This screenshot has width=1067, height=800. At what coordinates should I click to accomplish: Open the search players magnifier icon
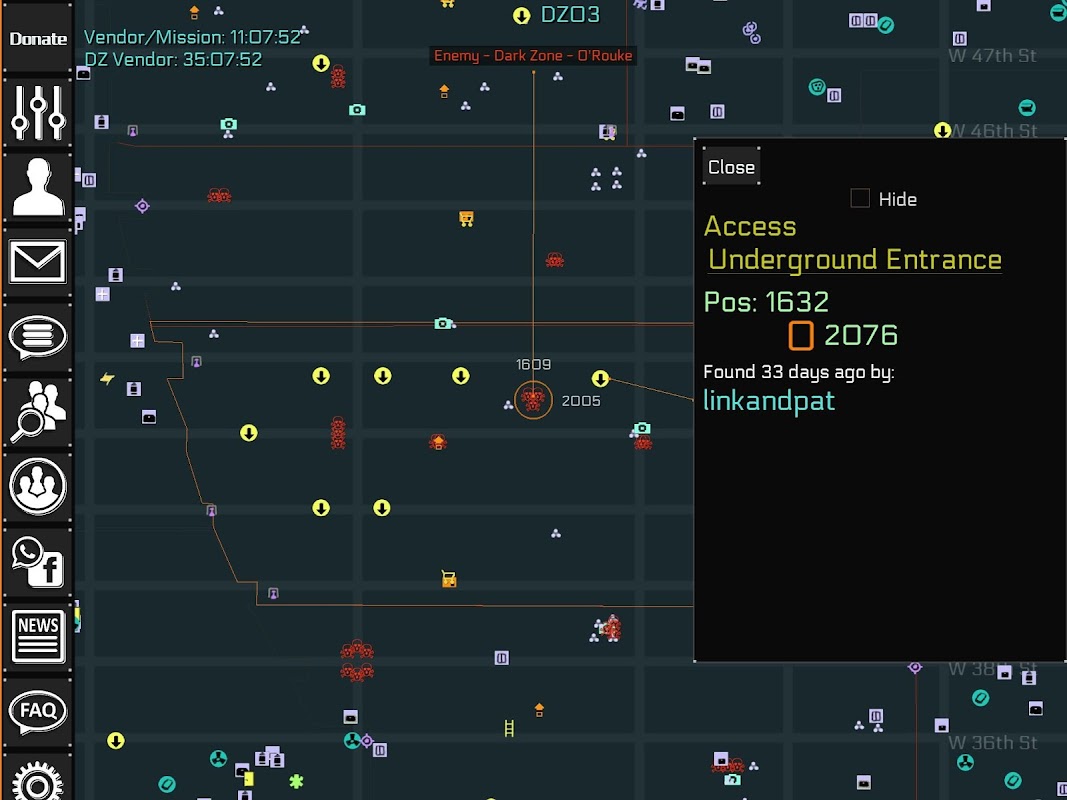pos(38,411)
